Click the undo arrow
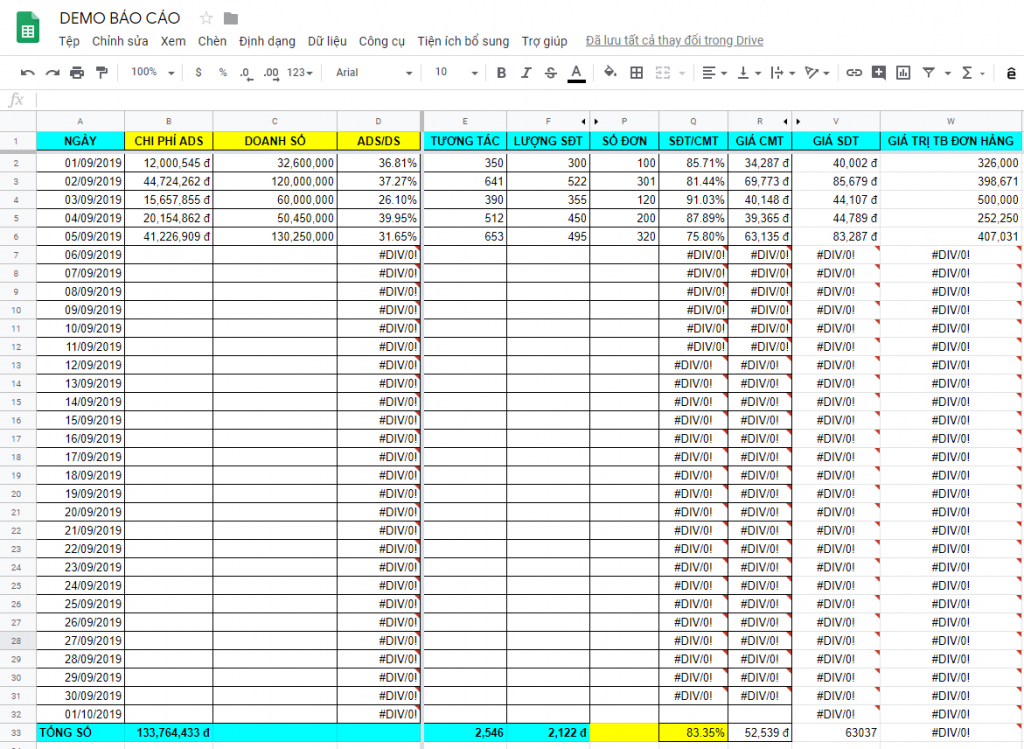The image size is (1024, 749). [x=27, y=72]
